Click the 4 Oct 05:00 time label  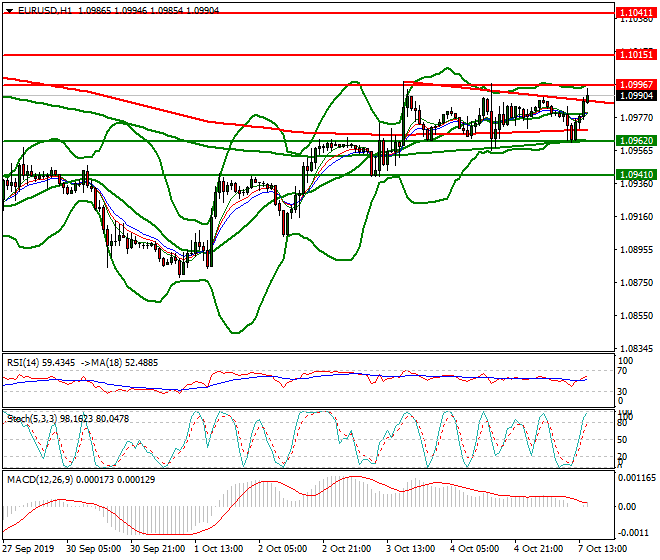(x=474, y=549)
